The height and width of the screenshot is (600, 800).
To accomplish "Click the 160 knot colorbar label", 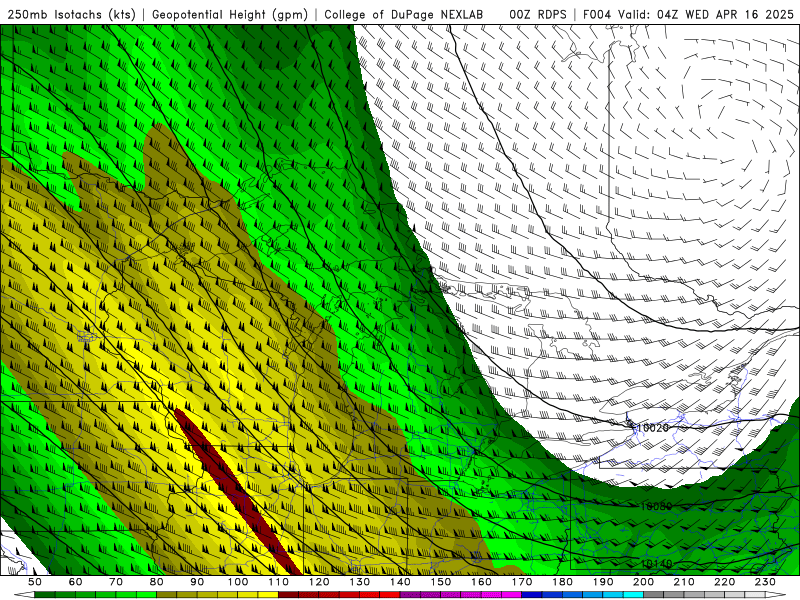I will (x=482, y=582).
